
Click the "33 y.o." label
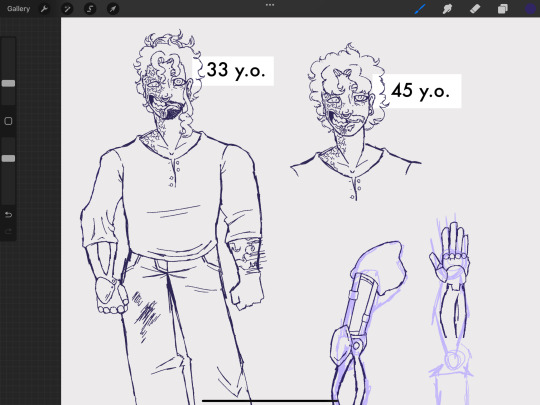tap(236, 71)
